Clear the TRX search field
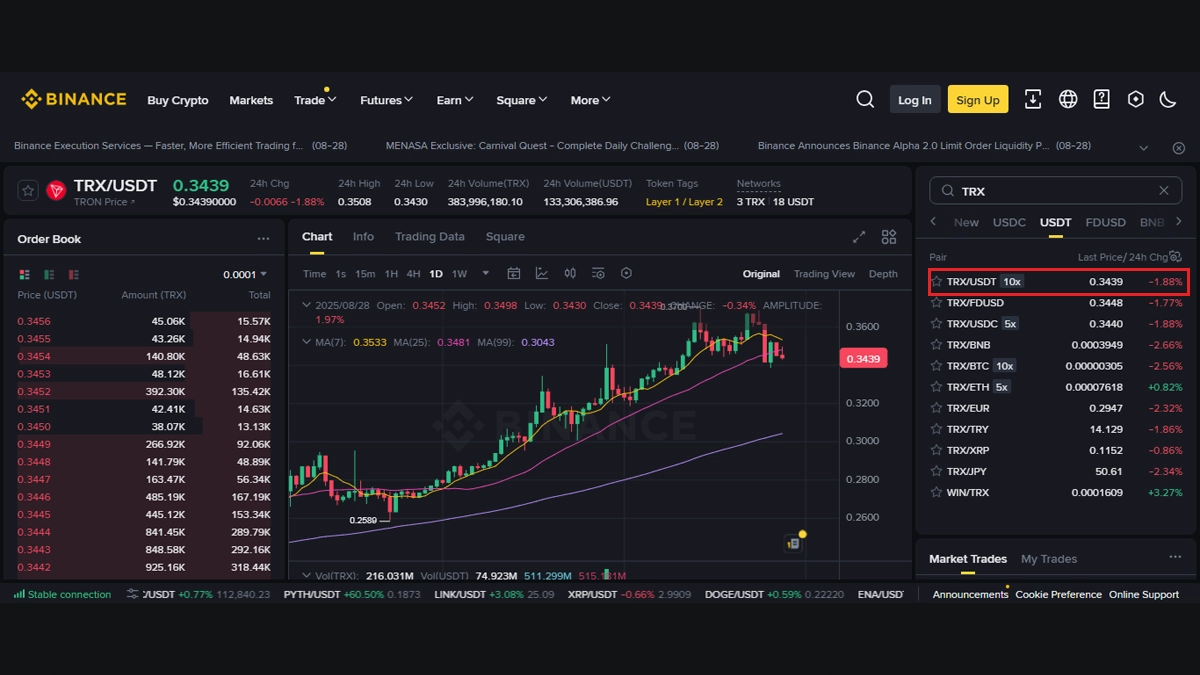 (x=1163, y=191)
